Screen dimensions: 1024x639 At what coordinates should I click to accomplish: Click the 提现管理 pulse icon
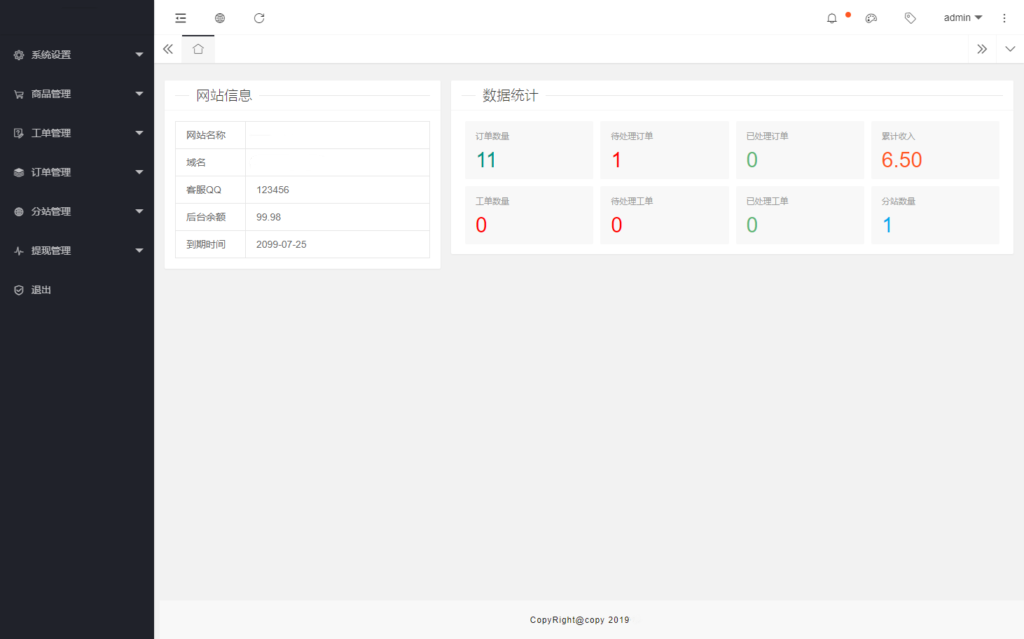click(19, 251)
